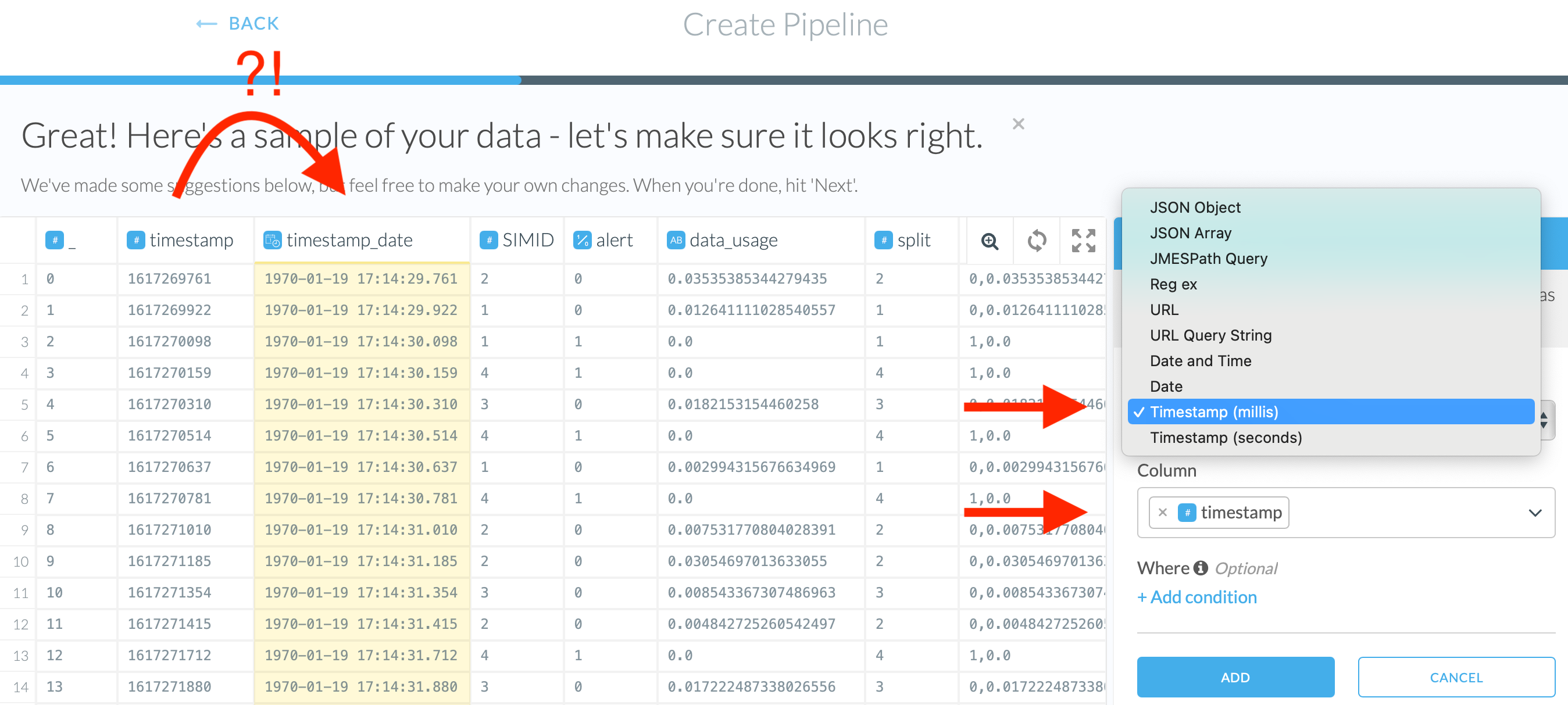The width and height of the screenshot is (1568, 705).
Task: Click the zoom magnifier icon in table header
Action: [990, 241]
